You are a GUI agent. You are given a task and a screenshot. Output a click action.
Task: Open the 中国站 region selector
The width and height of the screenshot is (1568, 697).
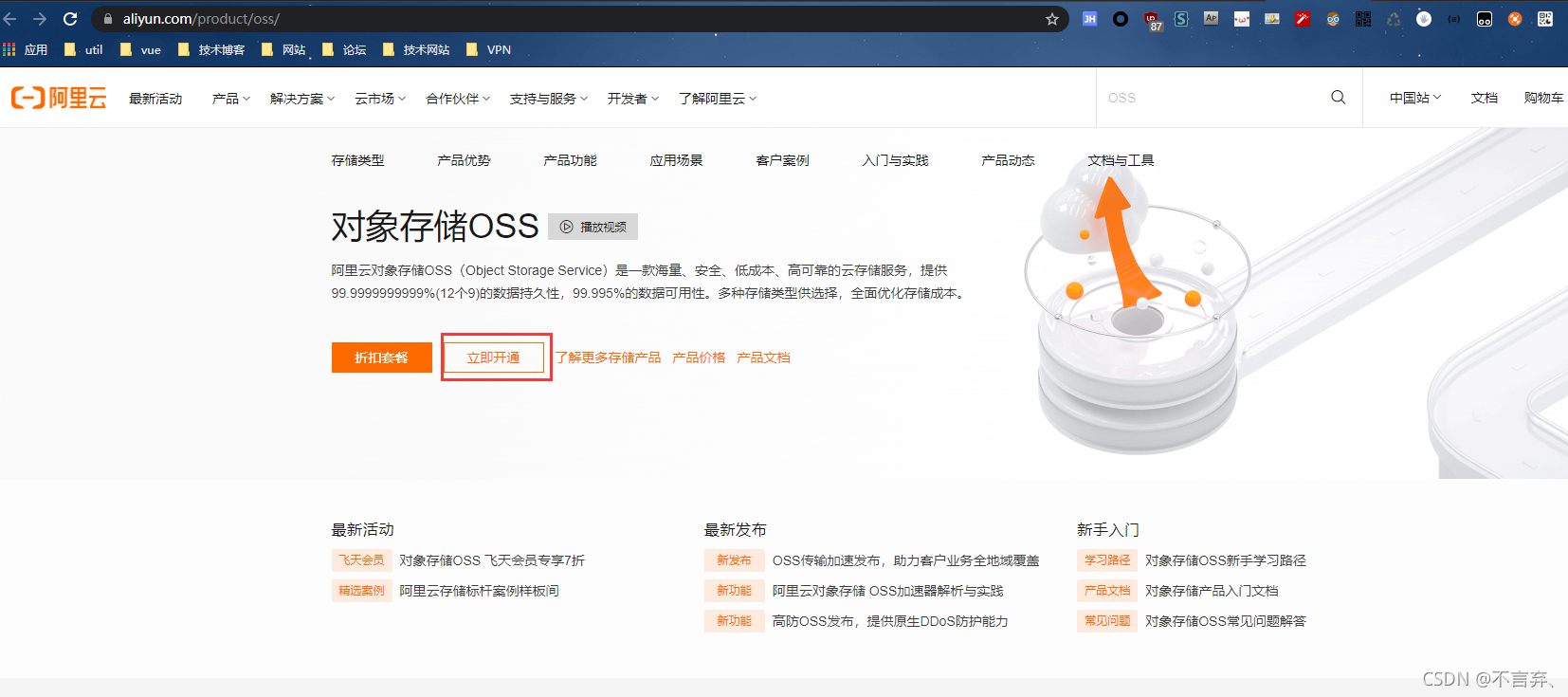[x=1415, y=98]
